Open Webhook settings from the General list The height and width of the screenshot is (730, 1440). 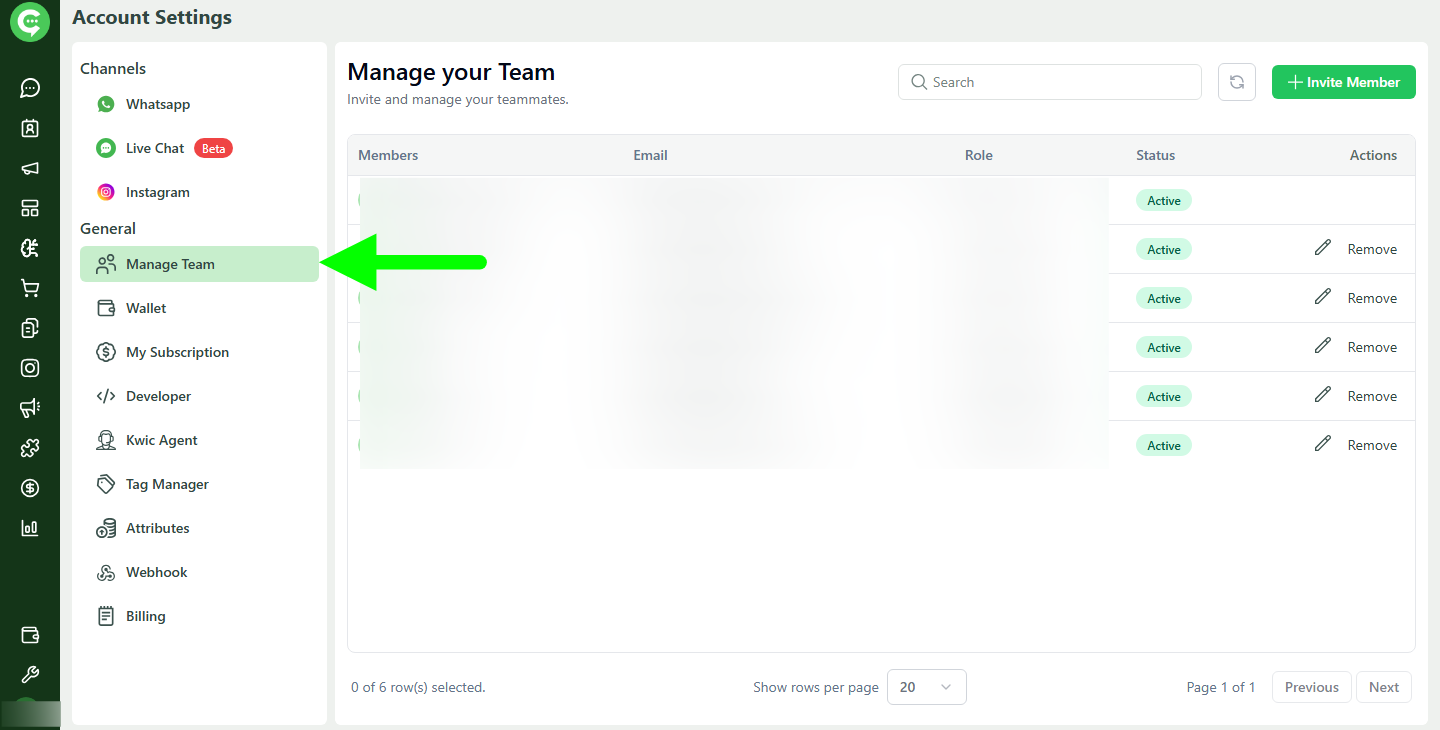tap(155, 572)
